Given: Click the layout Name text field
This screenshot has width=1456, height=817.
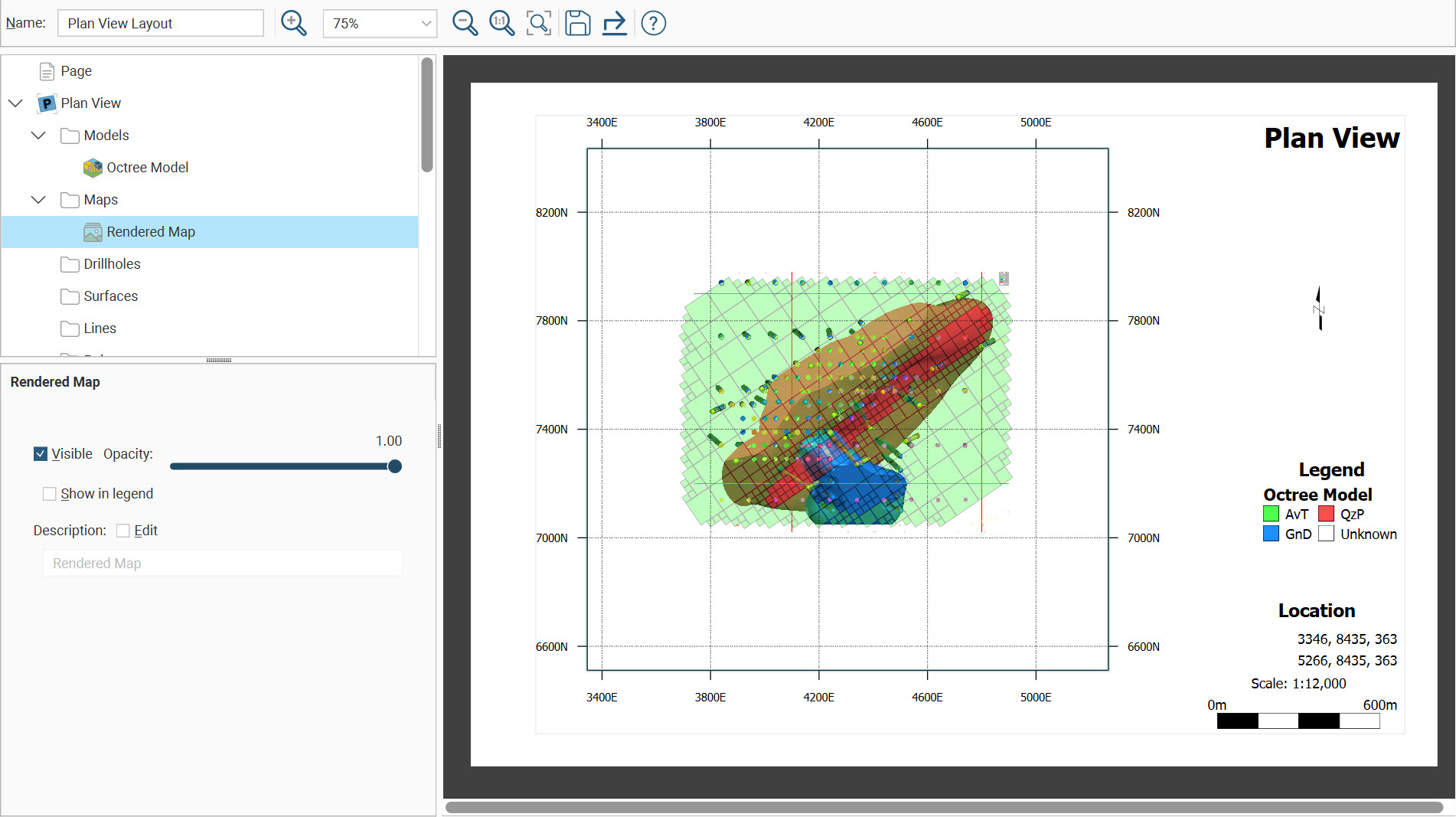Looking at the screenshot, I should [x=161, y=23].
